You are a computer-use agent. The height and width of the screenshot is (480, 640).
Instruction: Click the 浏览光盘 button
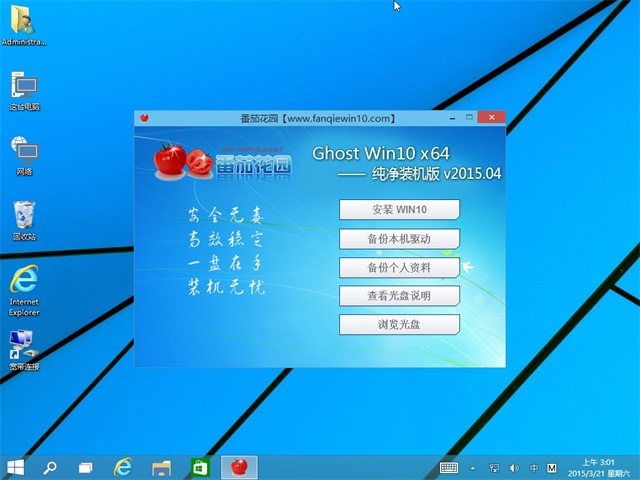pos(399,324)
